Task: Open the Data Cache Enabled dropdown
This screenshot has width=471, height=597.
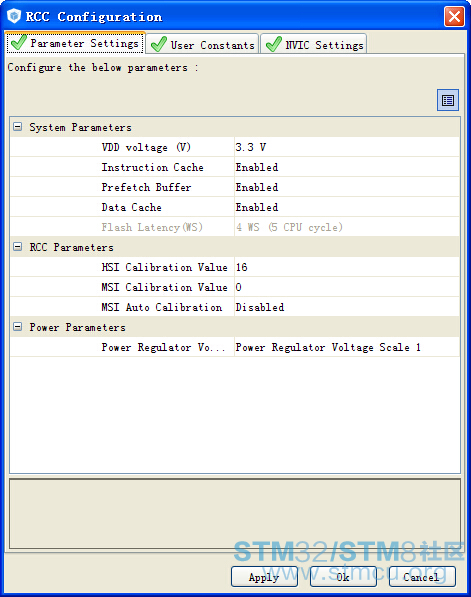Action: (x=347, y=207)
